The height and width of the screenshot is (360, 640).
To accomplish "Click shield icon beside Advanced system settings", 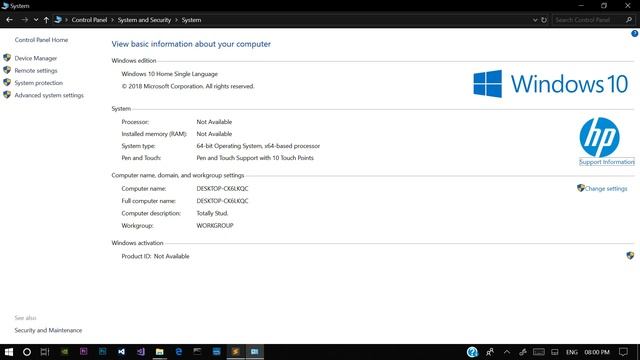I will [7, 95].
